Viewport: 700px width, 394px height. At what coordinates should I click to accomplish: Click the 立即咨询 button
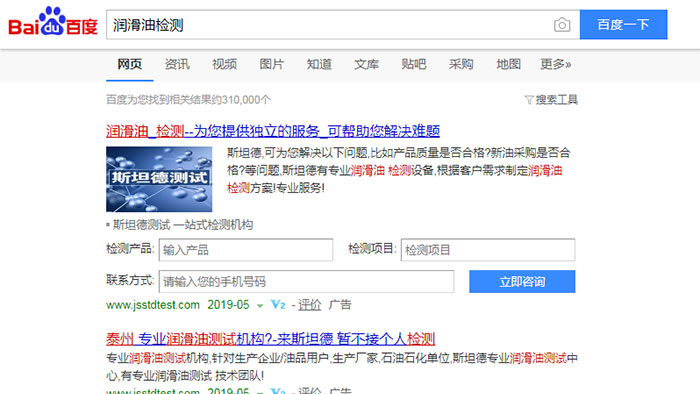point(522,282)
